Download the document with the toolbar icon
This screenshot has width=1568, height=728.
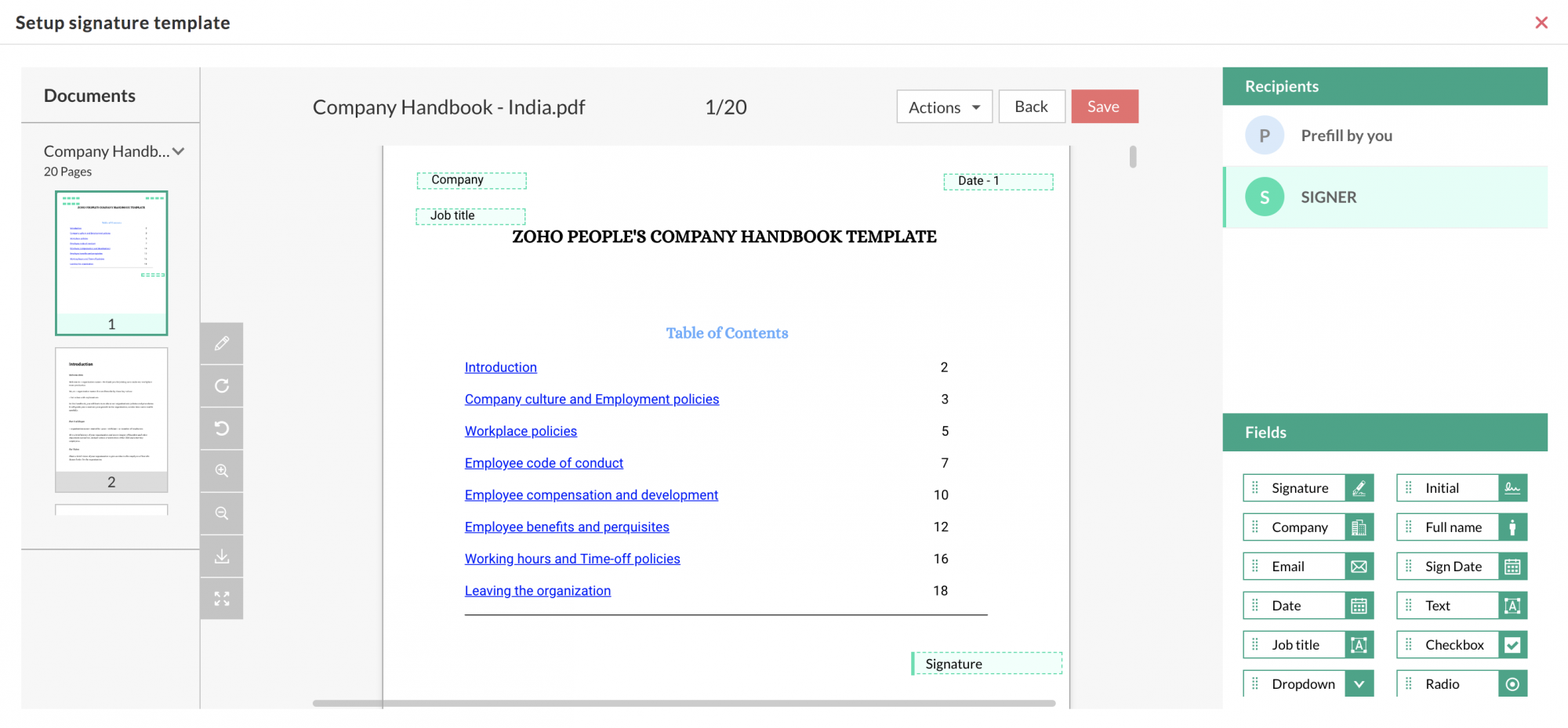(x=222, y=556)
